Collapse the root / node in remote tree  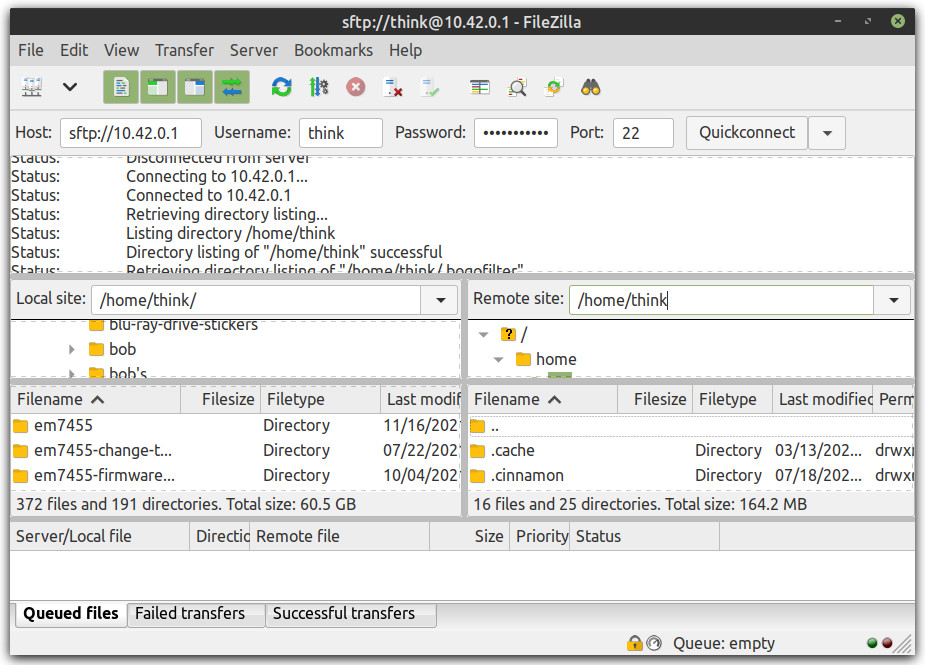tap(484, 335)
